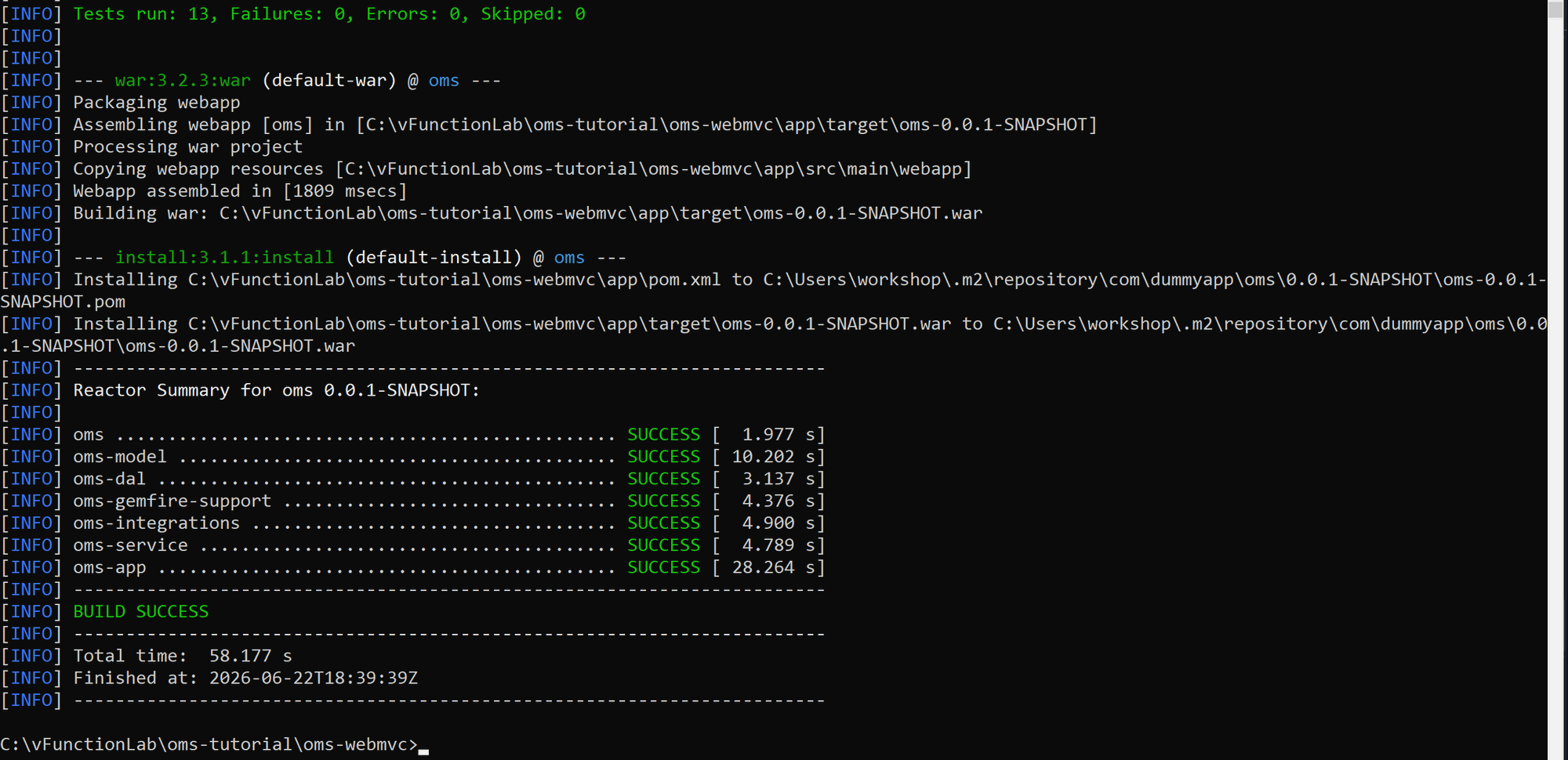Click the 'Copying webapp resources' line
This screenshot has width=1568, height=760.
[x=522, y=169]
